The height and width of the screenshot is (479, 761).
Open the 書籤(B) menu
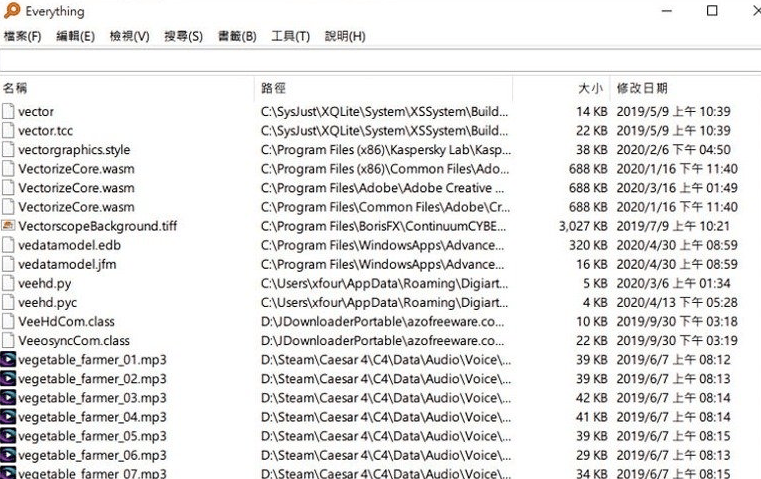tap(237, 36)
